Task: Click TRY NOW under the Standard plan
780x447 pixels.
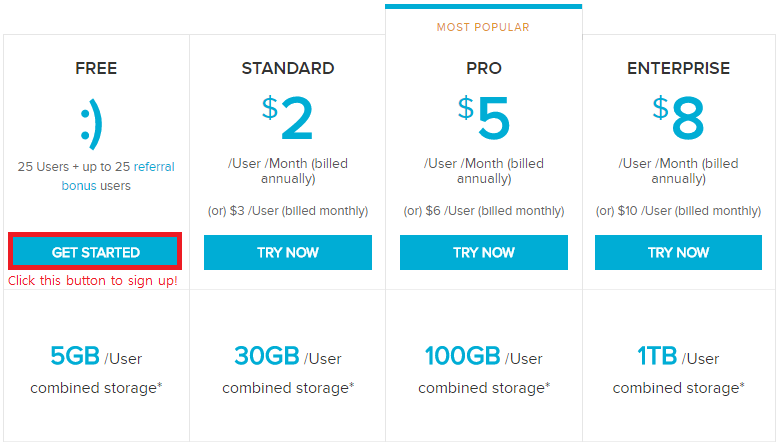Action: (288, 253)
